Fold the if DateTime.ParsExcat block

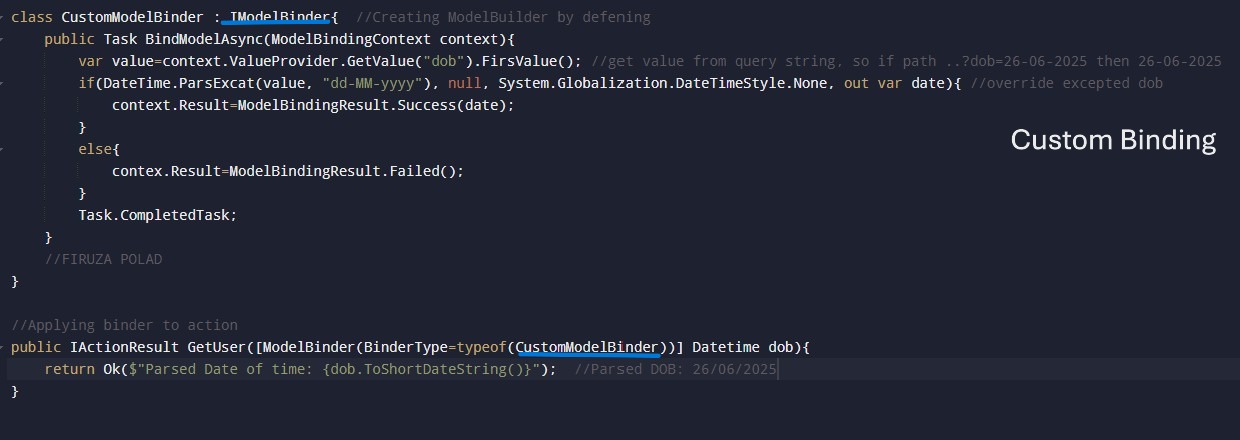pos(3,83)
